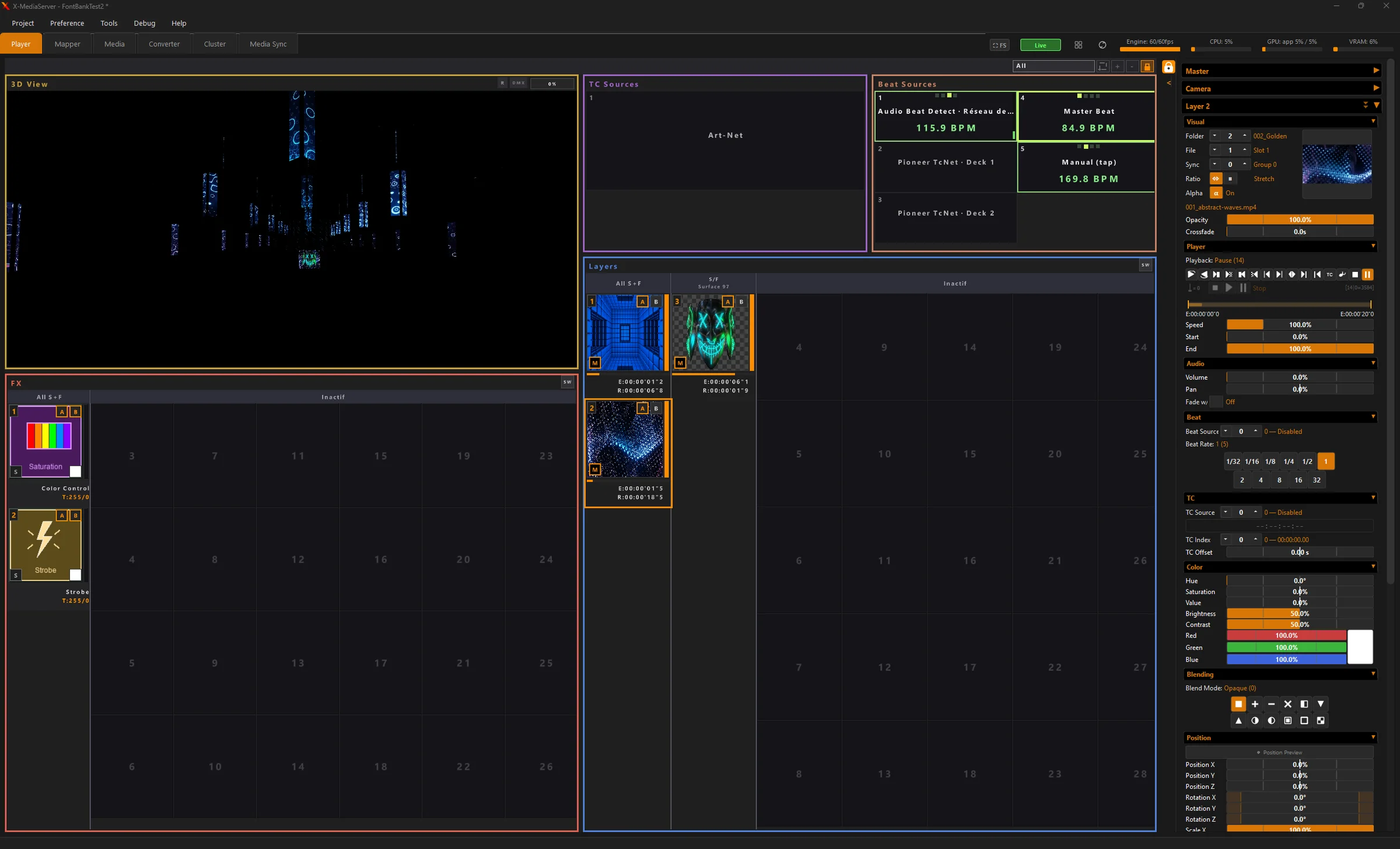The image size is (1400, 849).
Task: Click the abstract waves preview thumbnail
Action: coord(1336,165)
